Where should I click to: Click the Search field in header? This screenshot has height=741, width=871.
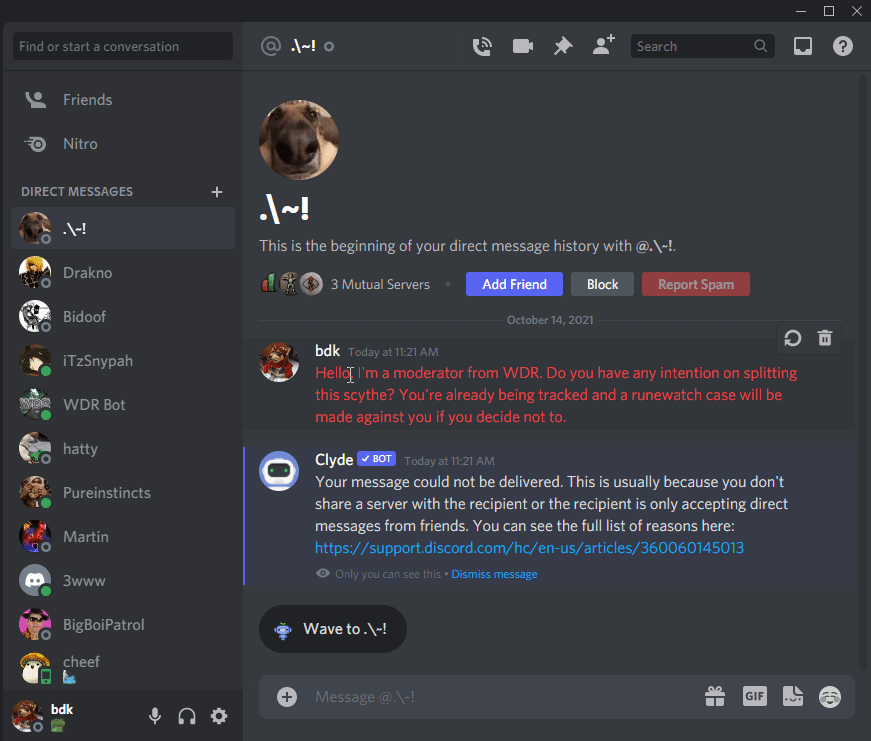[702, 46]
